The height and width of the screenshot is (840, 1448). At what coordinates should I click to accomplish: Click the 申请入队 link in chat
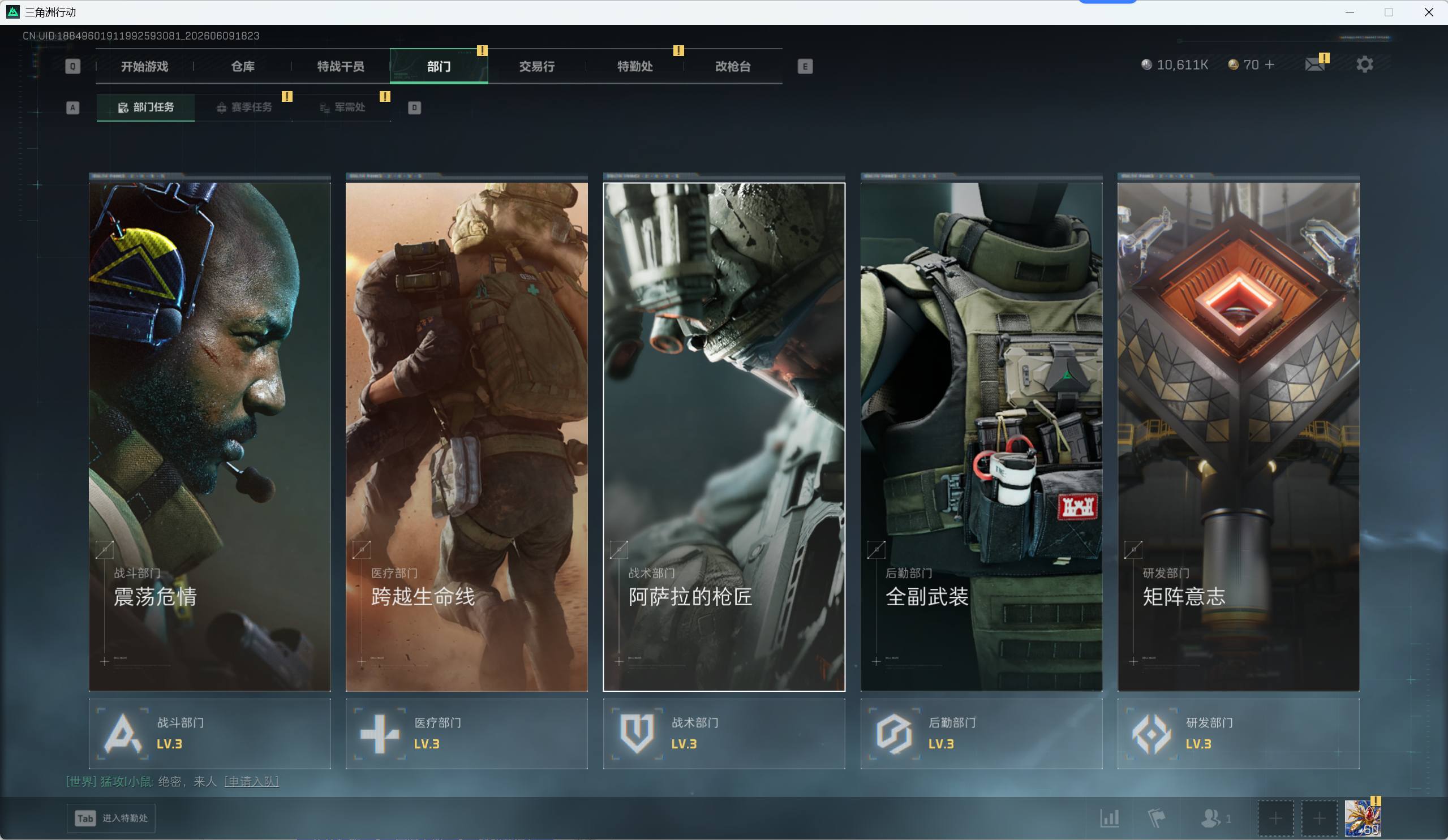[x=252, y=781]
